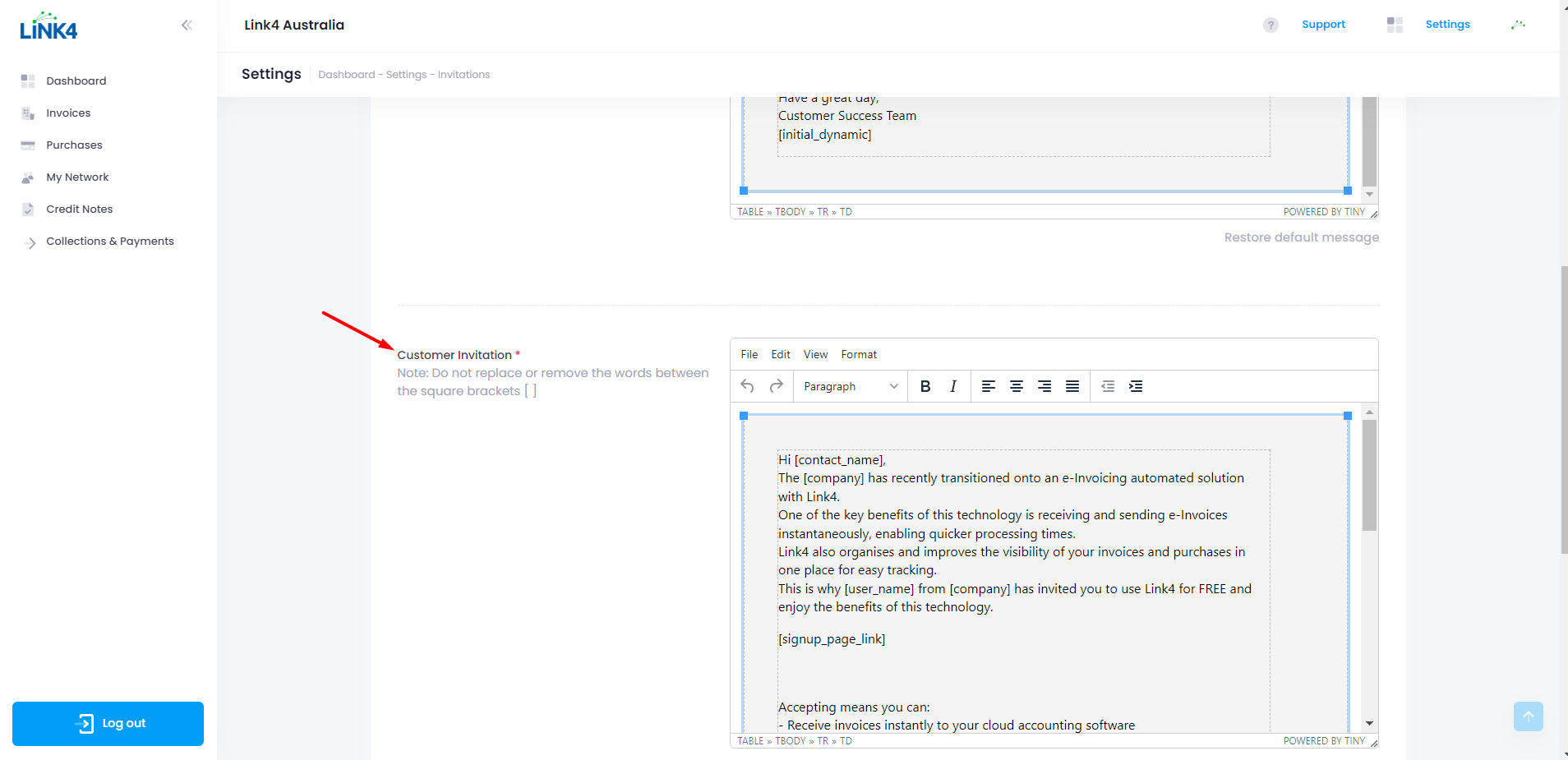Screen dimensions: 1568x760
Task: Click Restore default message link
Action: (x=1302, y=237)
